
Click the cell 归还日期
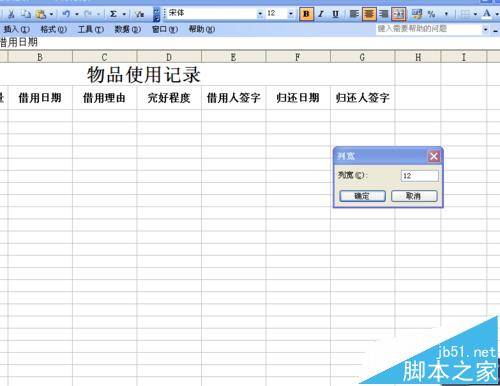(x=298, y=98)
